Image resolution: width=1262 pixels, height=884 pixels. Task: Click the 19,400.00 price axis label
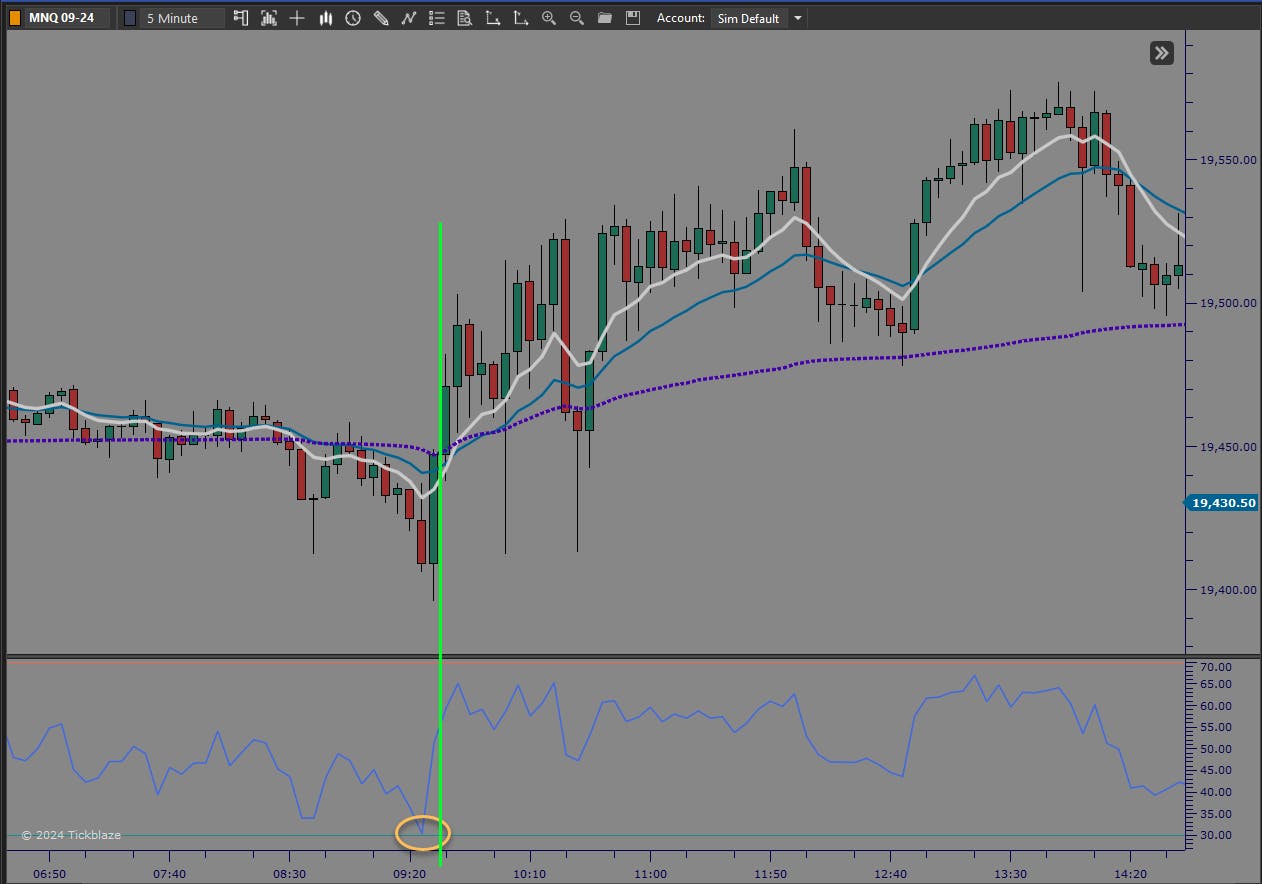(1226, 590)
